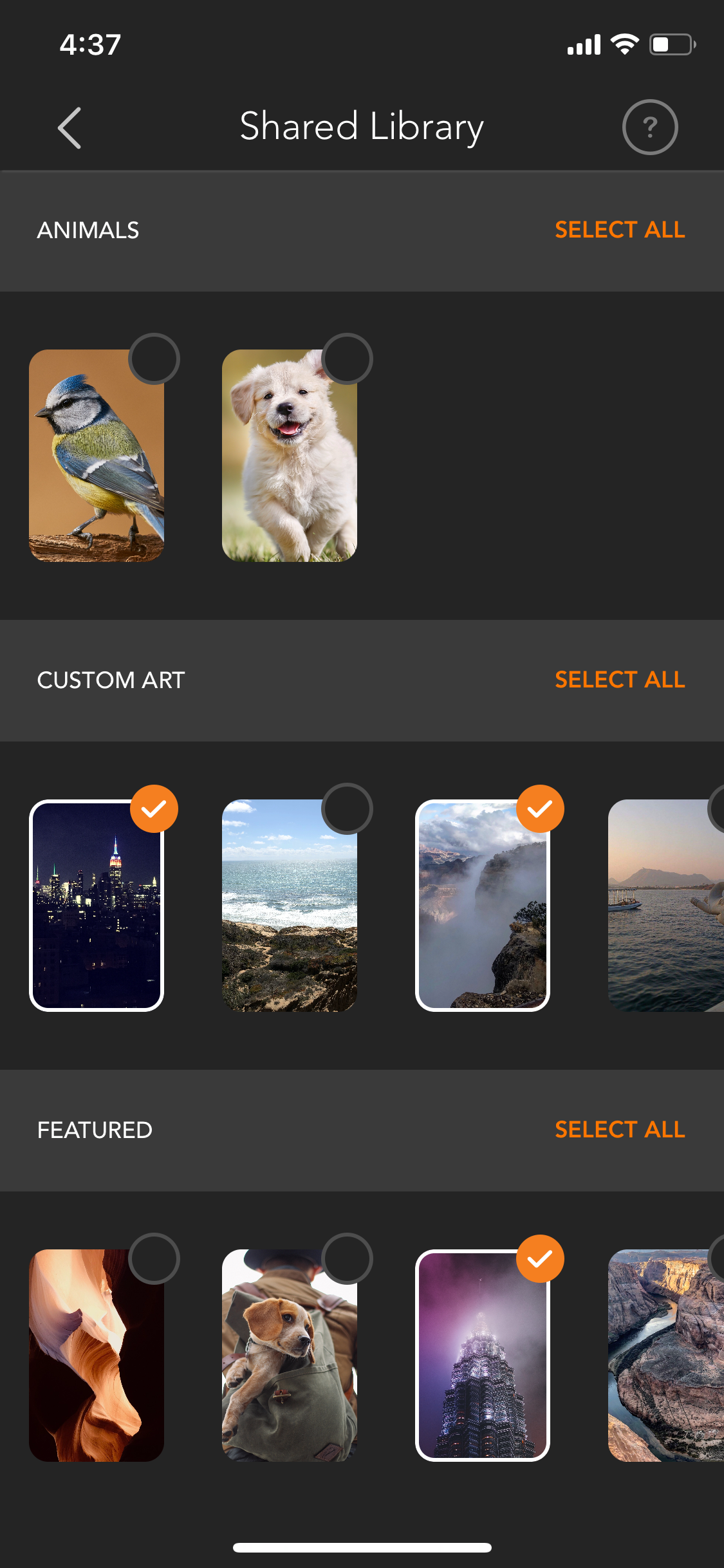Uncheck the night city skyline photo
This screenshot has height=1568, width=724.
[x=154, y=808]
